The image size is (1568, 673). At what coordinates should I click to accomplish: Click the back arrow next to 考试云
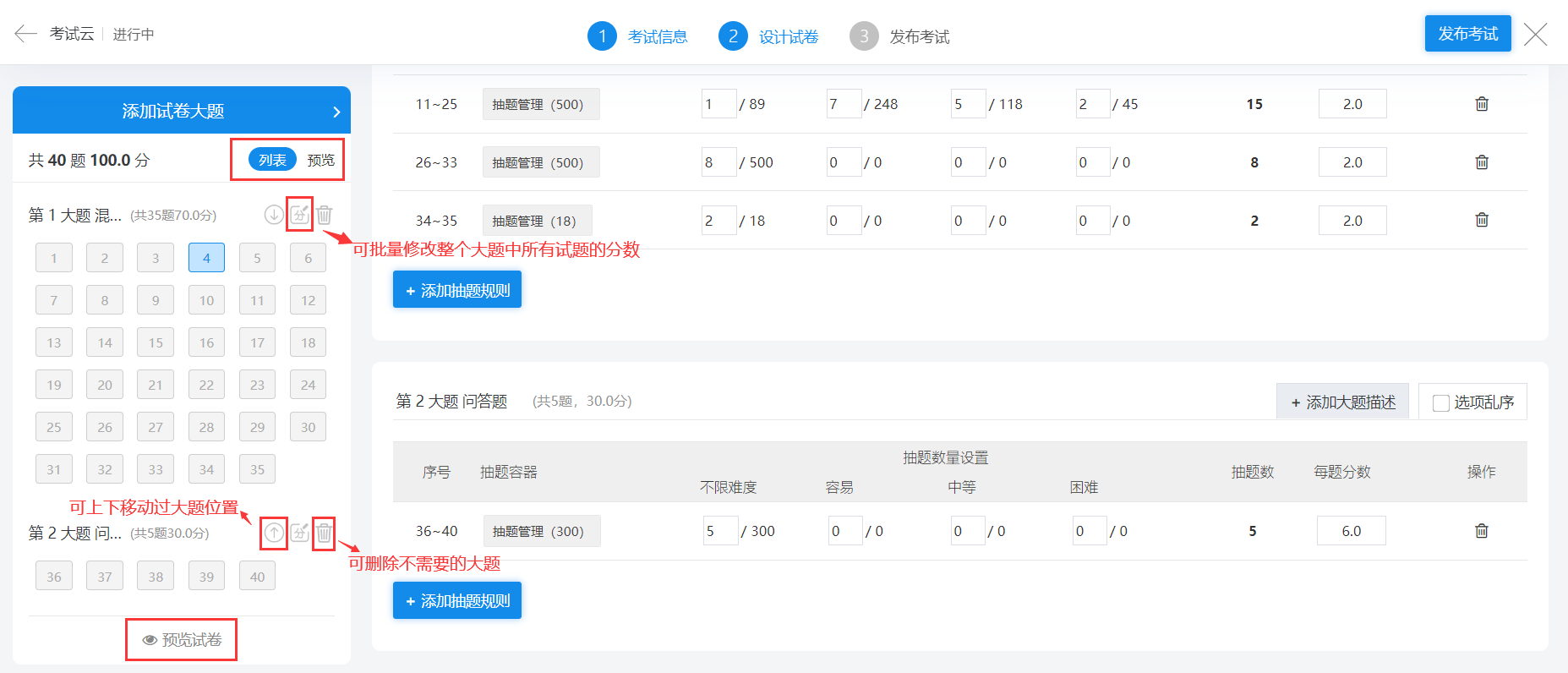tap(25, 34)
